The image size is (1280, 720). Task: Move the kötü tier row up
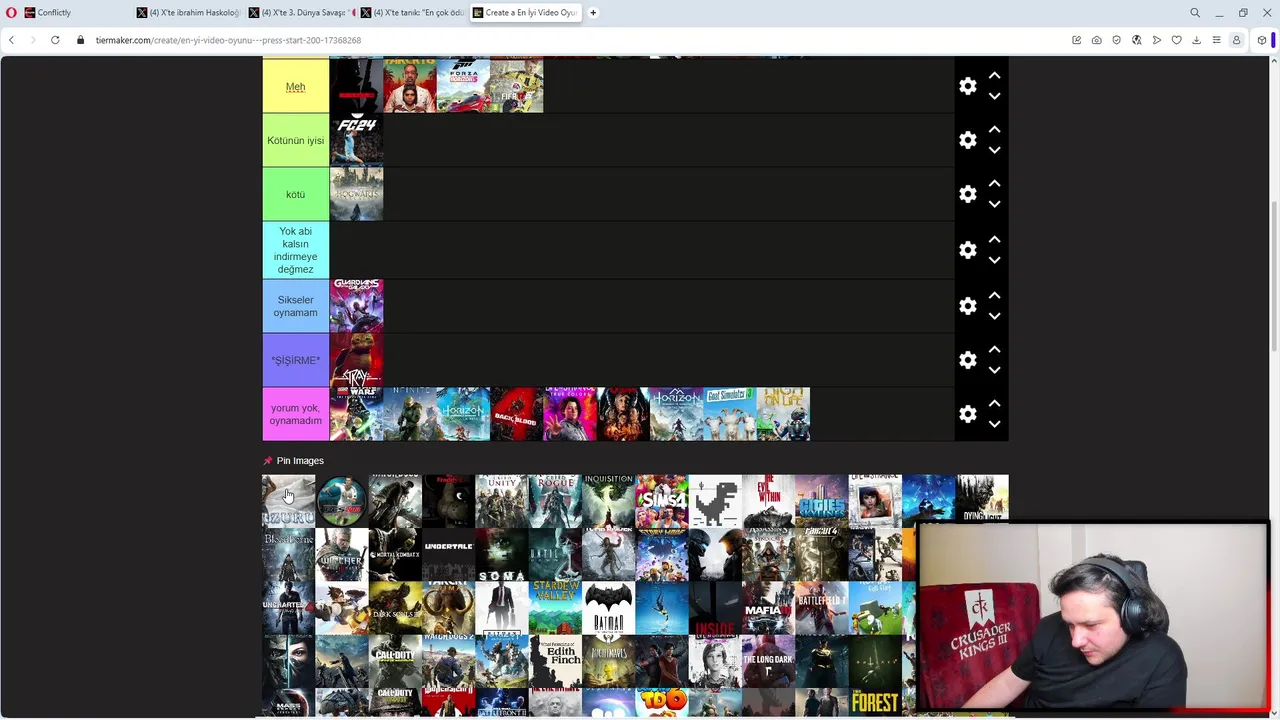[994, 184]
